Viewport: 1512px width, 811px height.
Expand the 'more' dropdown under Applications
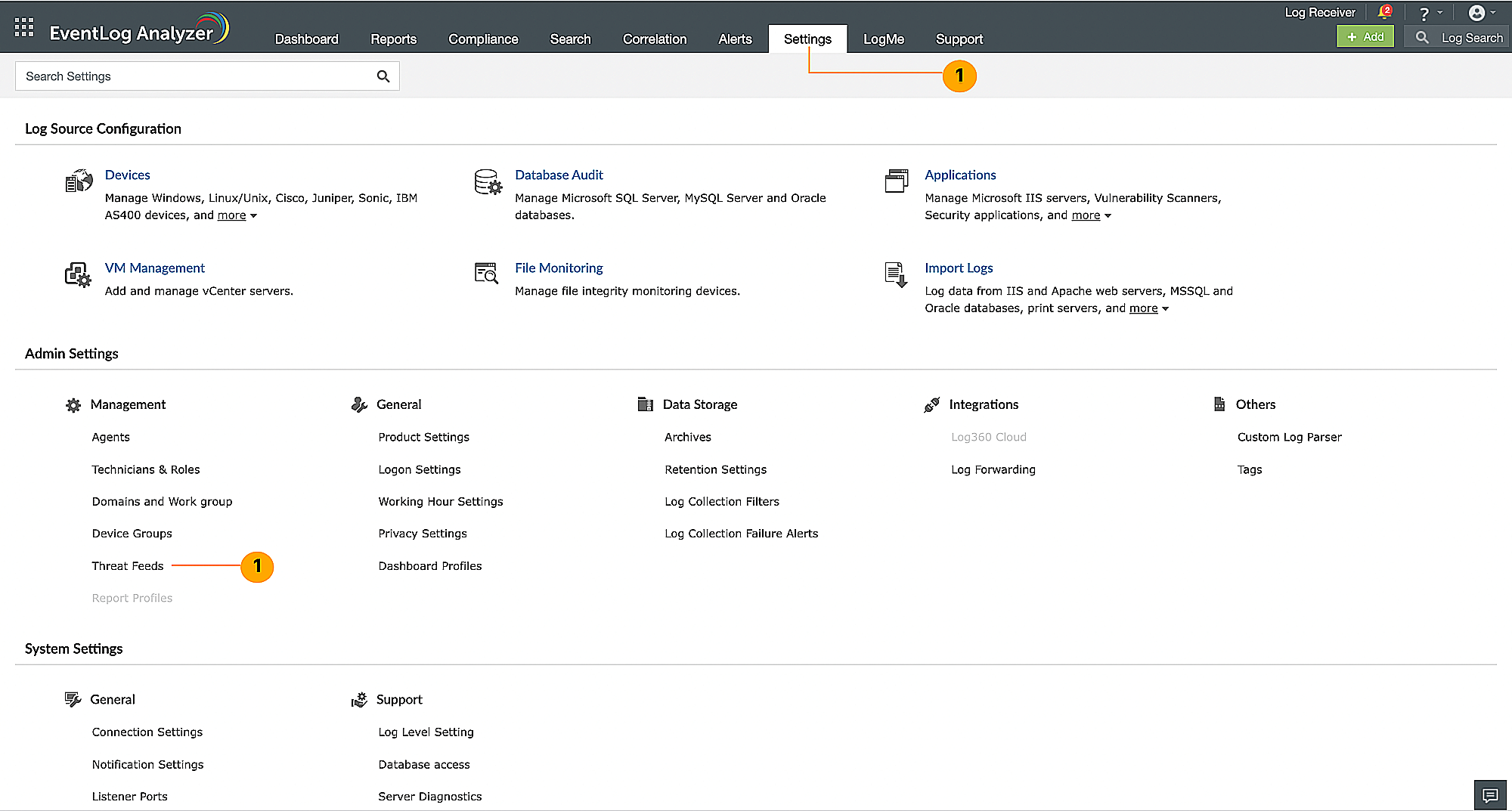pyautogui.click(x=1091, y=215)
